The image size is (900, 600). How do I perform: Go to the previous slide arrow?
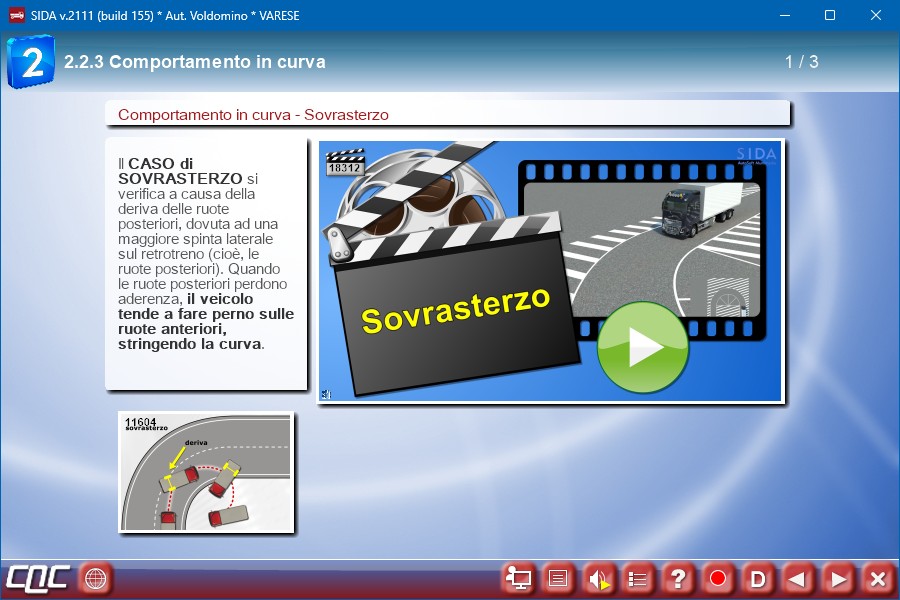[x=797, y=578]
